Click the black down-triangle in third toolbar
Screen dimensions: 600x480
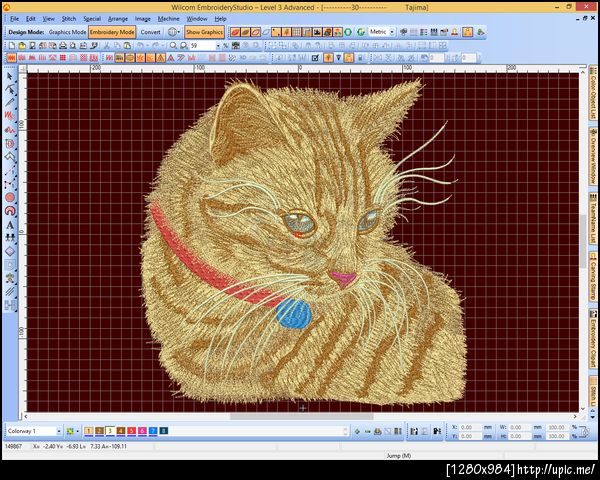tap(339, 58)
